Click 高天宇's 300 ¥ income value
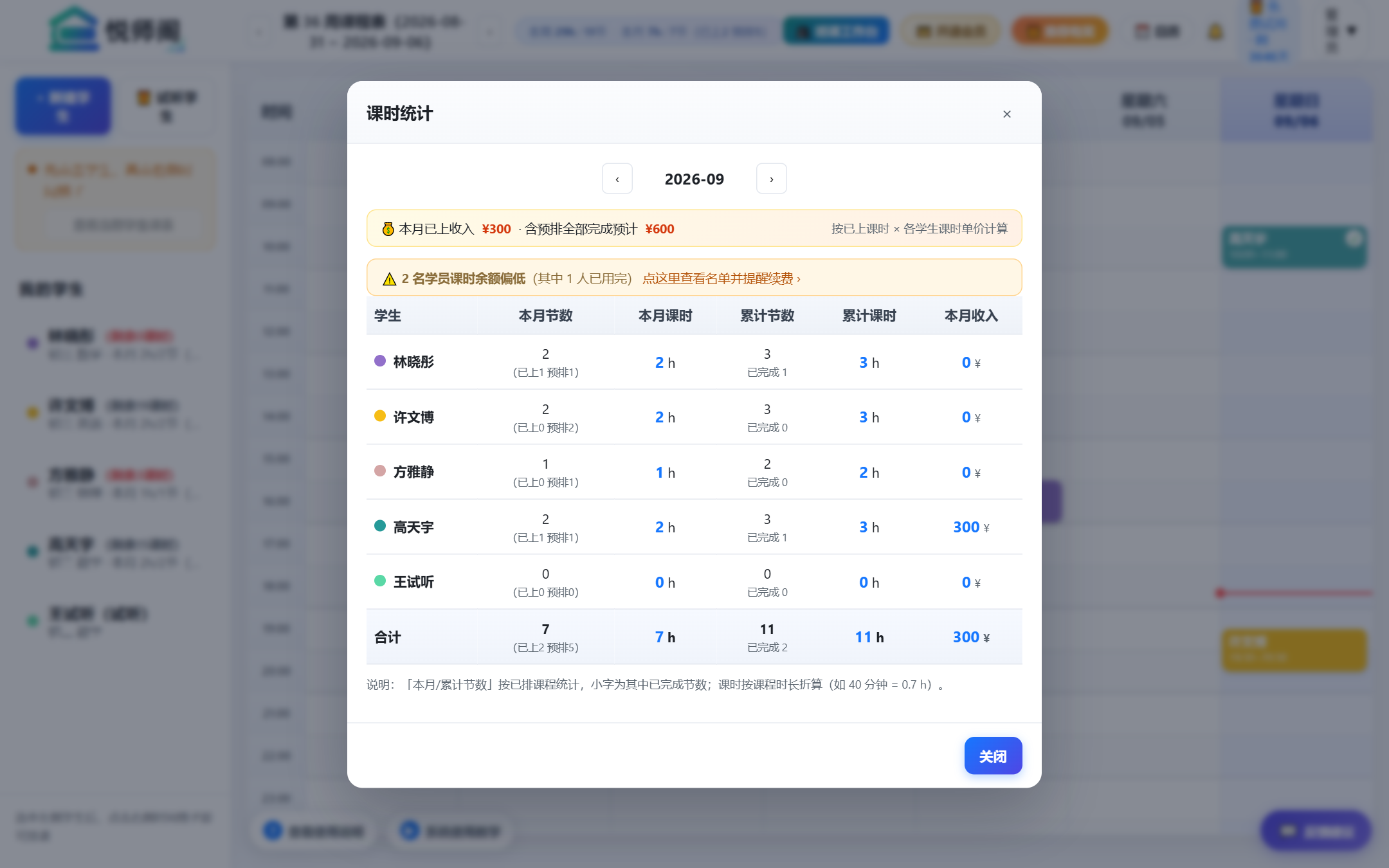This screenshot has width=1389, height=868. pyautogui.click(x=971, y=527)
